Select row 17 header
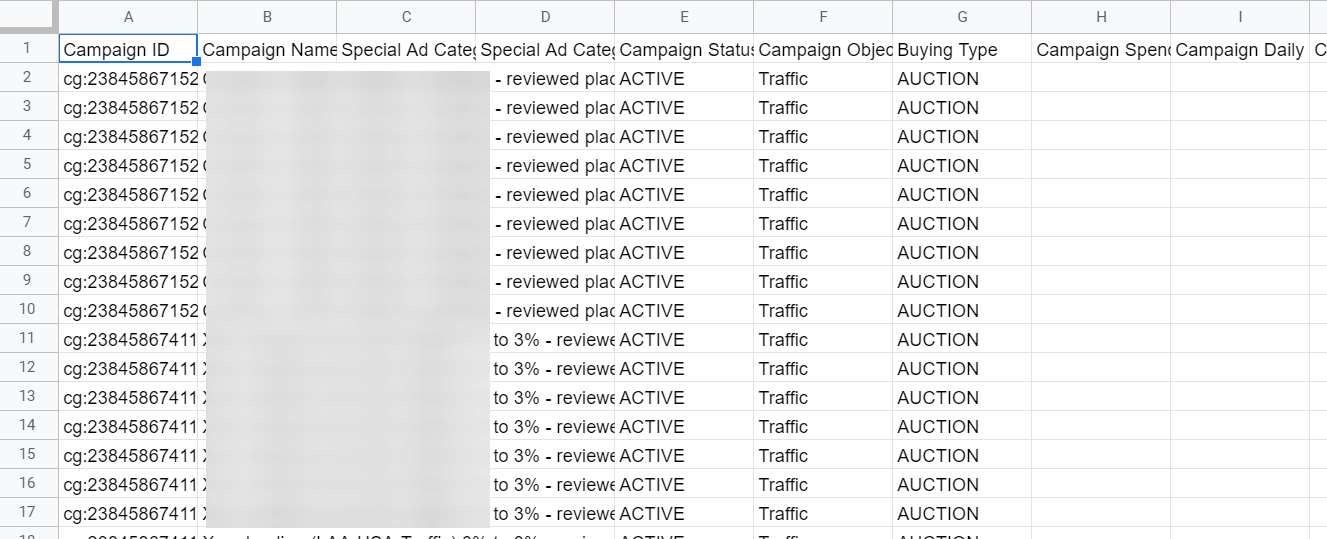The image size is (1327, 539). (29, 513)
